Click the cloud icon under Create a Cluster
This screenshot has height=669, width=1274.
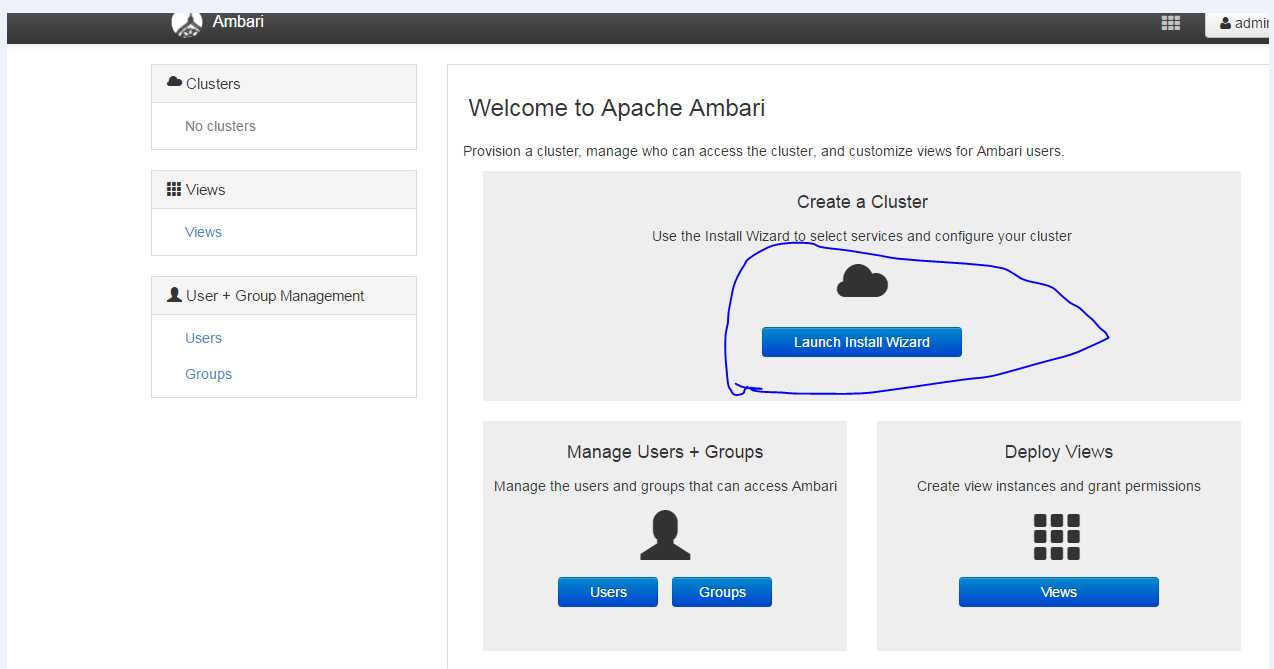pos(862,282)
